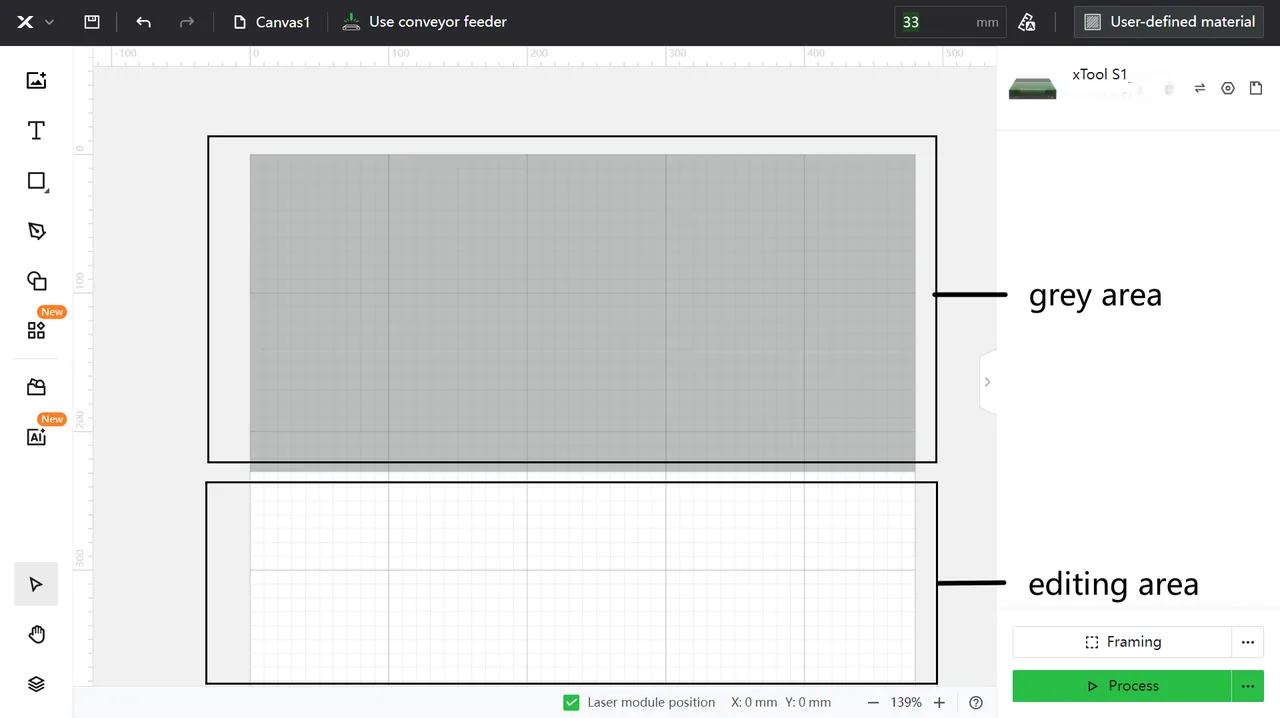Viewport: 1280px width, 718px height.
Task: Switch to the Canvas1 tab
Action: 272,22
